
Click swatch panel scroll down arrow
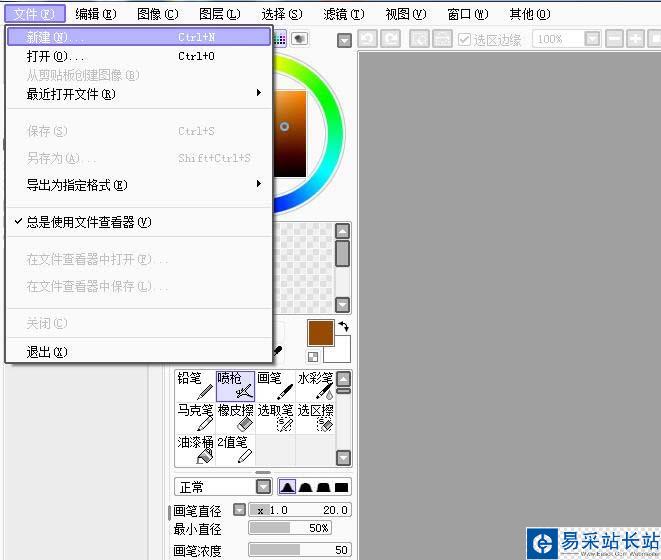pyautogui.click(x=342, y=304)
